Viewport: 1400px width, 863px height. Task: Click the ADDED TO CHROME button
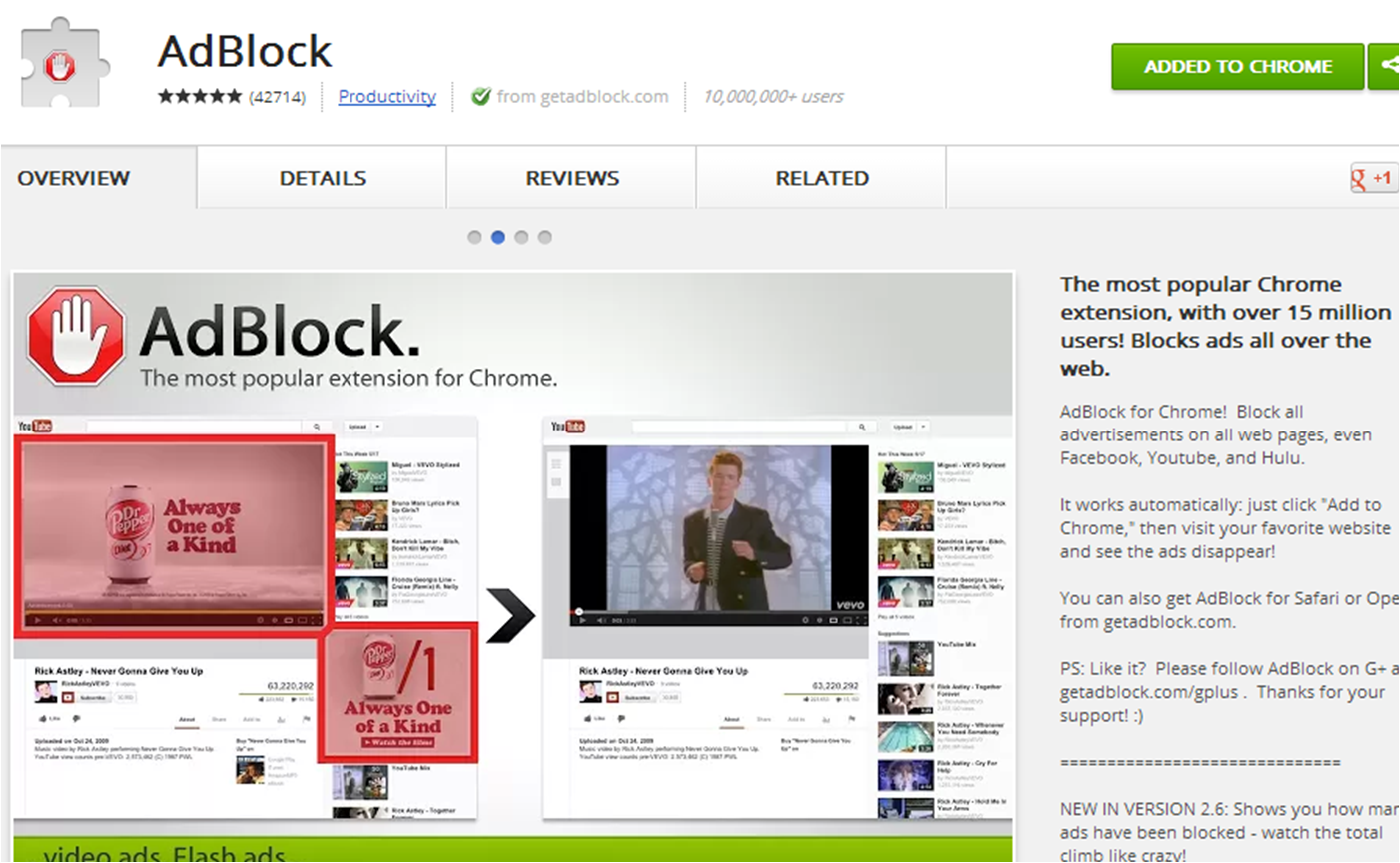[1237, 66]
